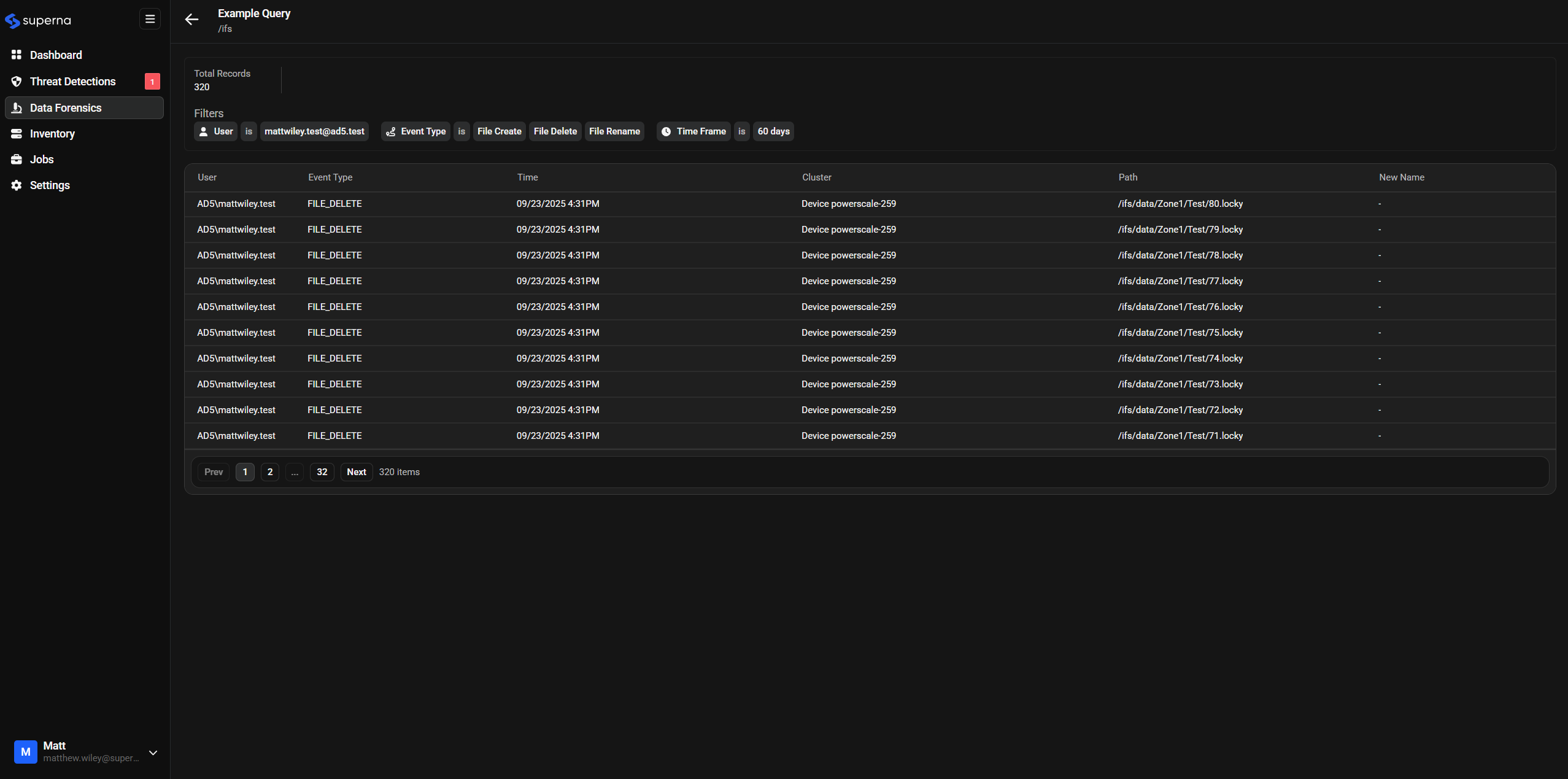Select page 1 in pagination

tap(245, 472)
